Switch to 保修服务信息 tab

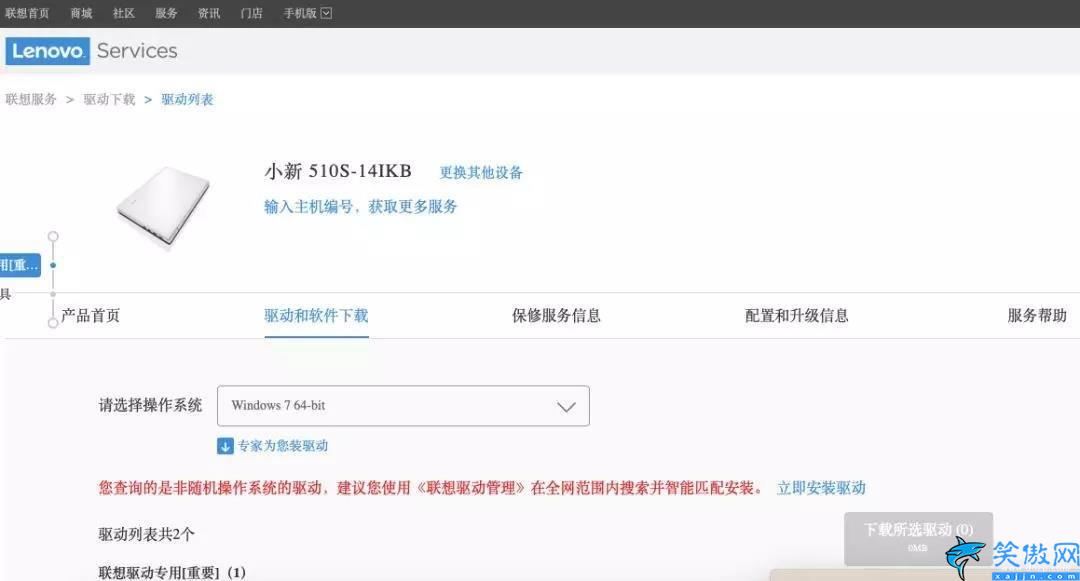(x=556, y=316)
